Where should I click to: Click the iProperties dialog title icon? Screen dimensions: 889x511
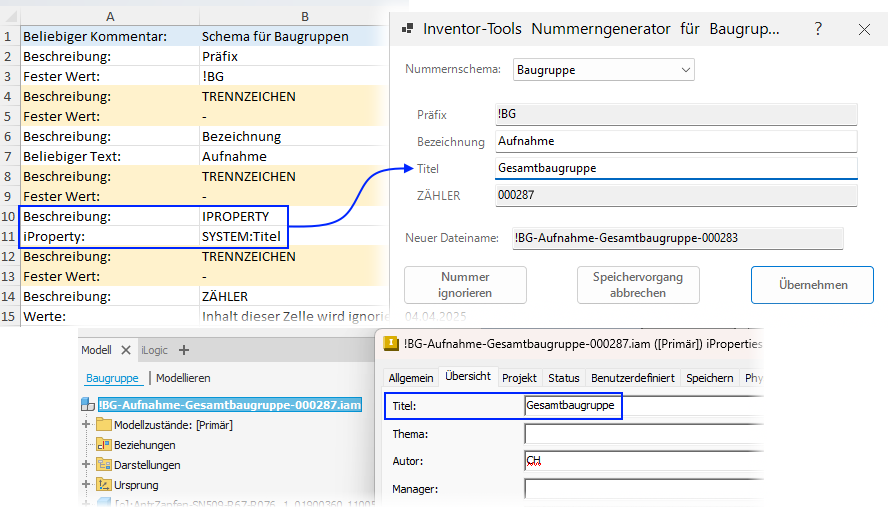coord(391,344)
